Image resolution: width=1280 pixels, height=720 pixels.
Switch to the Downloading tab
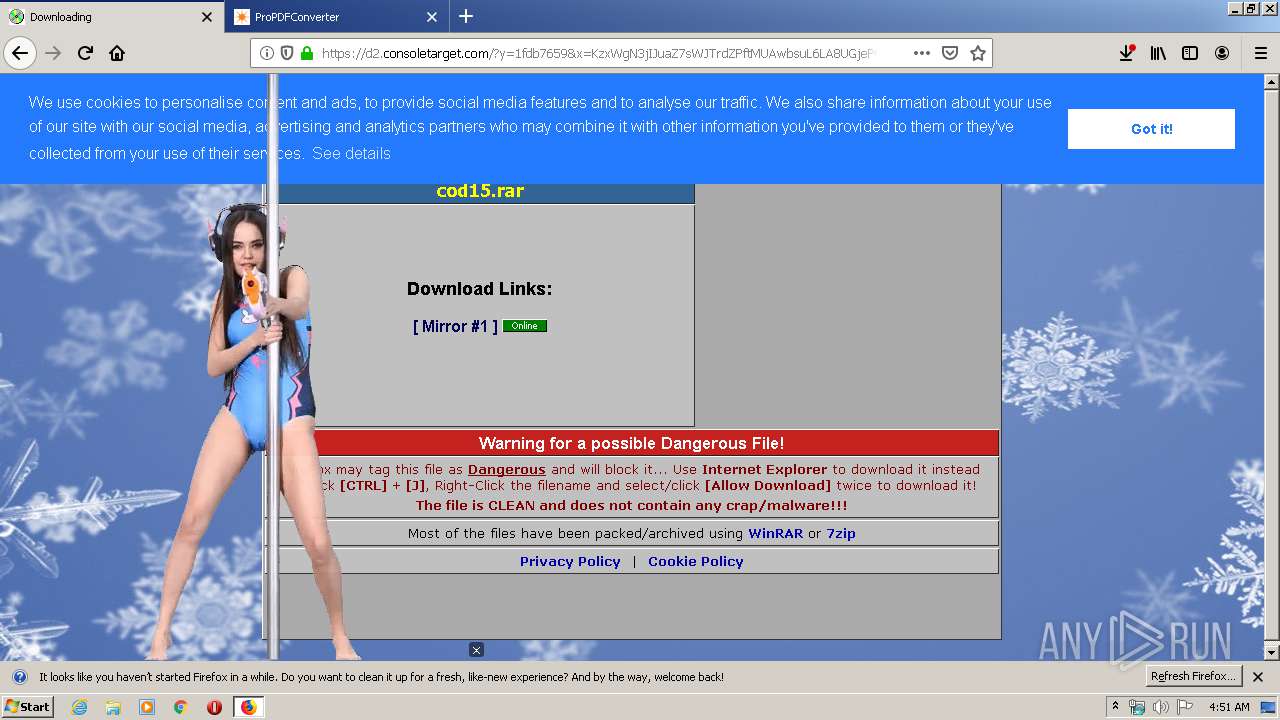[x=110, y=17]
